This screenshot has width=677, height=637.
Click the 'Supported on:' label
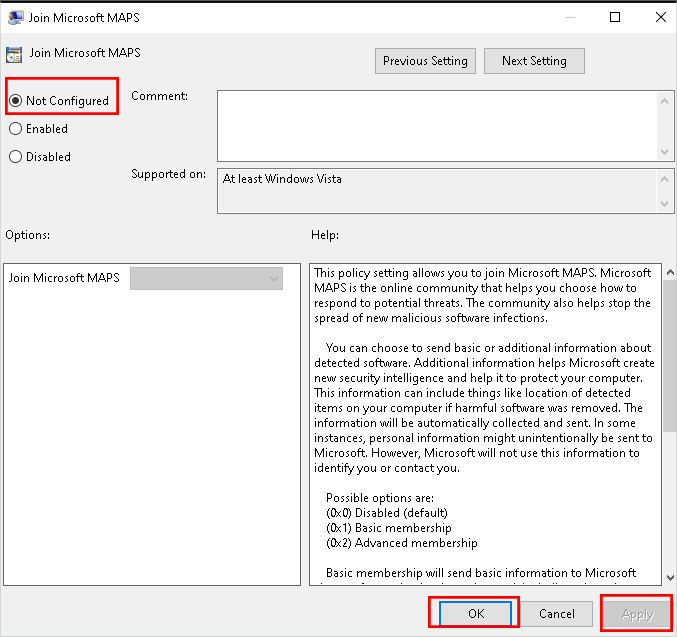click(168, 174)
